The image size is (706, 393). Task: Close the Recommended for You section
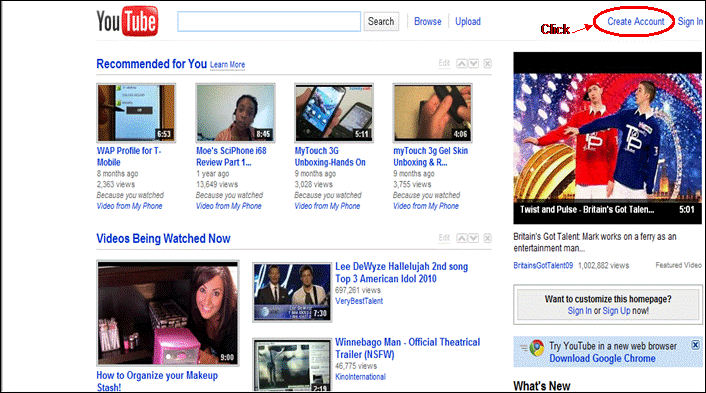point(488,63)
